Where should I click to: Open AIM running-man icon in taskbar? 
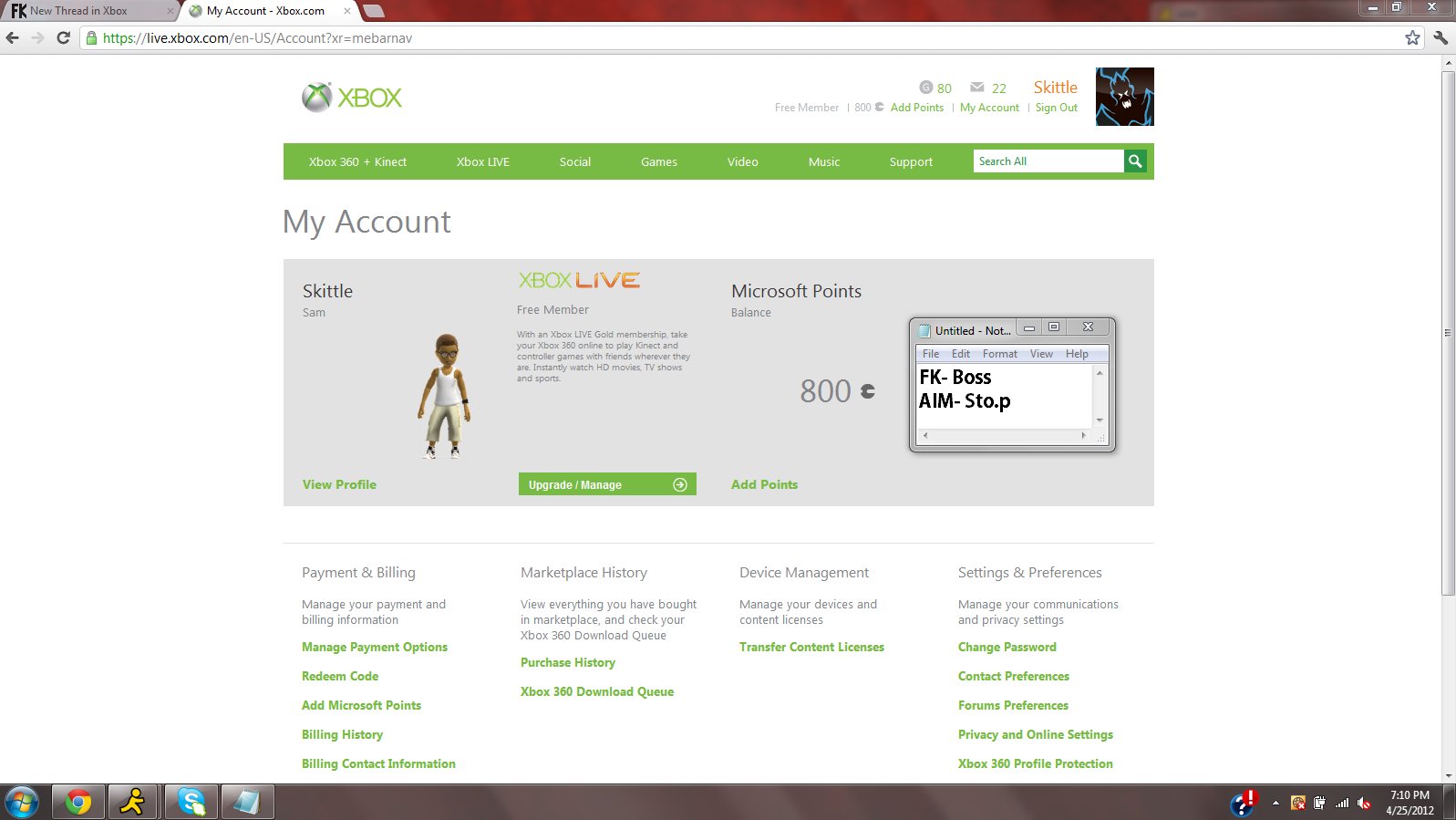pyautogui.click(x=133, y=803)
